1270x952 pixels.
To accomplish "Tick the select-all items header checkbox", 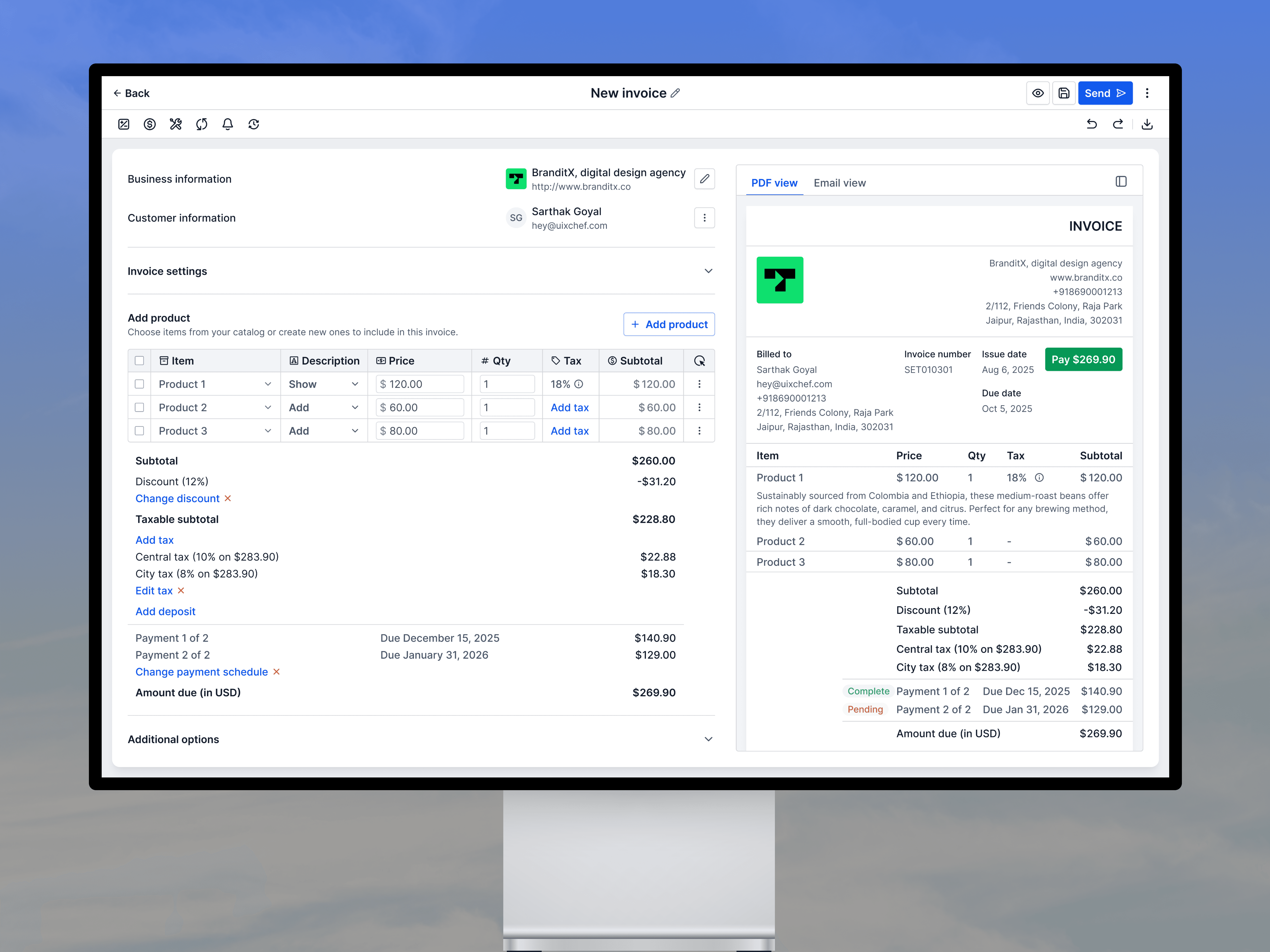I will [x=139, y=360].
